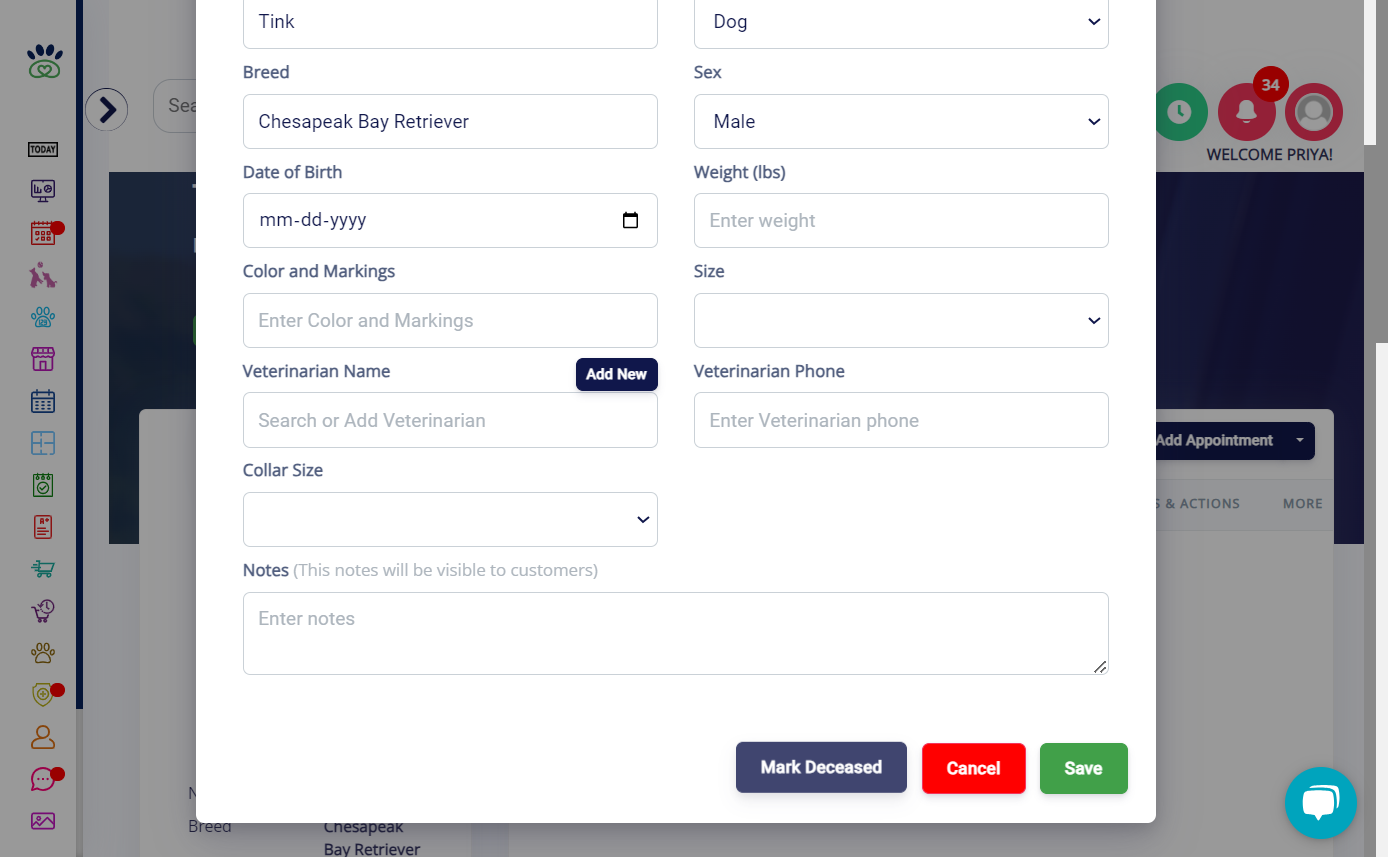Viewport: 1388px width, 857px height.
Task: Click the green Save button
Action: tap(1083, 768)
